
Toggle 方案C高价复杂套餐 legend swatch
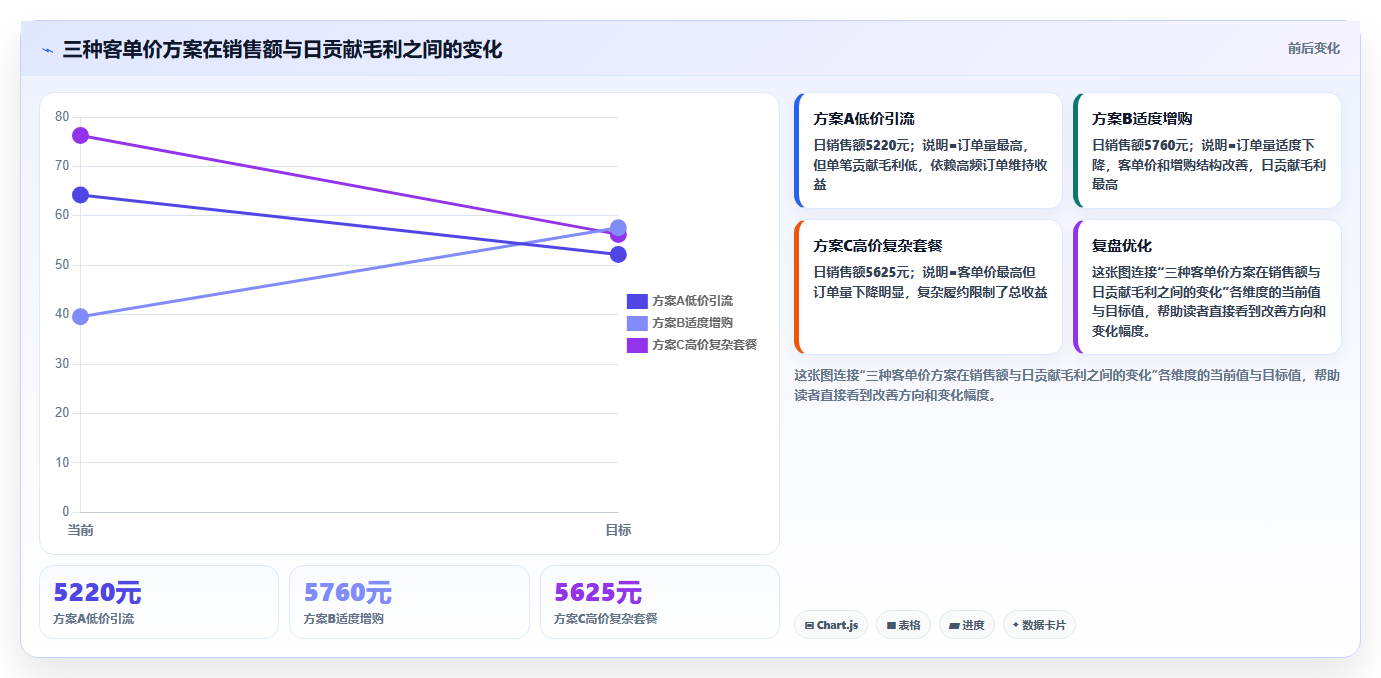coord(637,345)
